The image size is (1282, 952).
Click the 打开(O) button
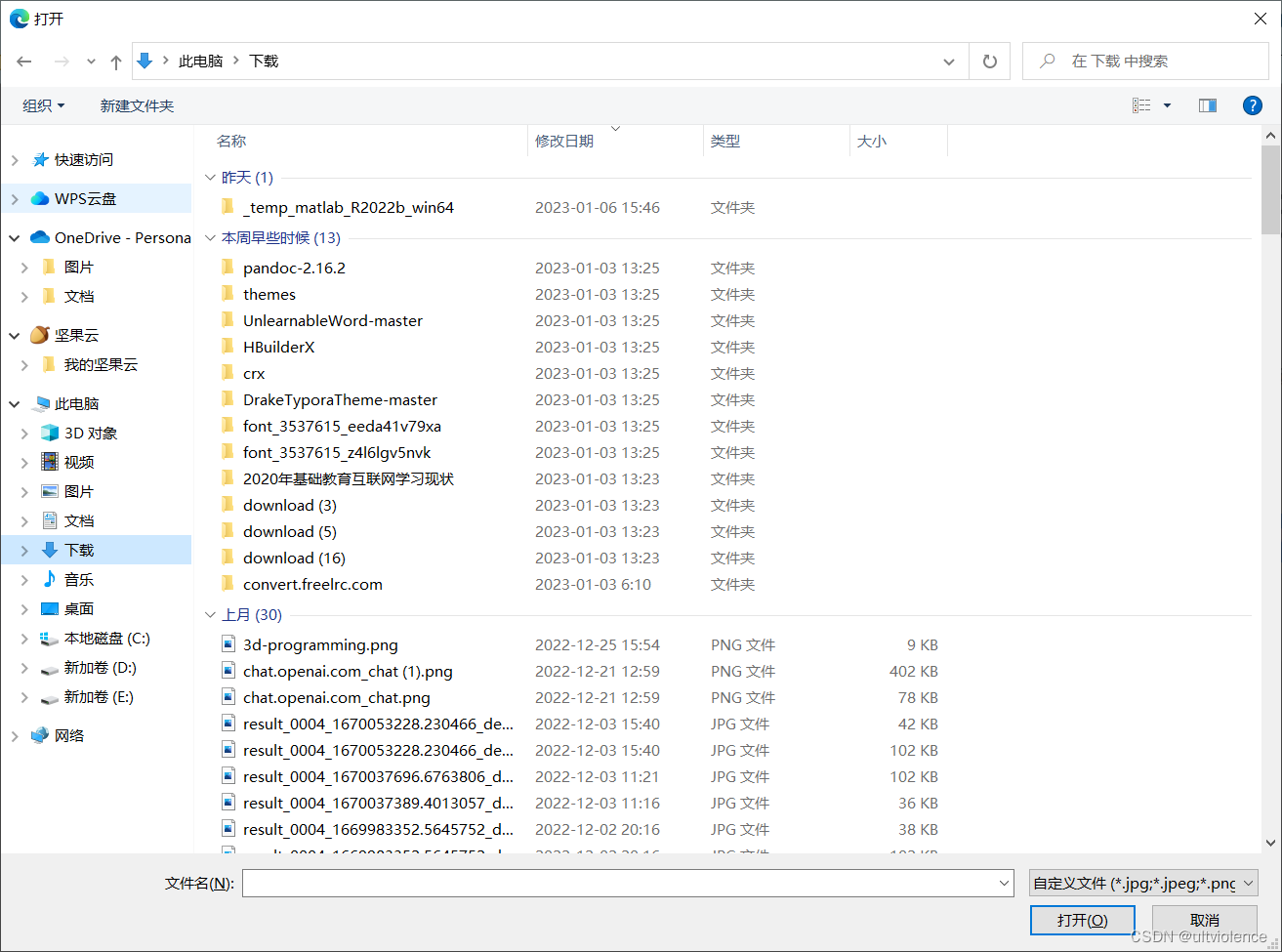1083,920
